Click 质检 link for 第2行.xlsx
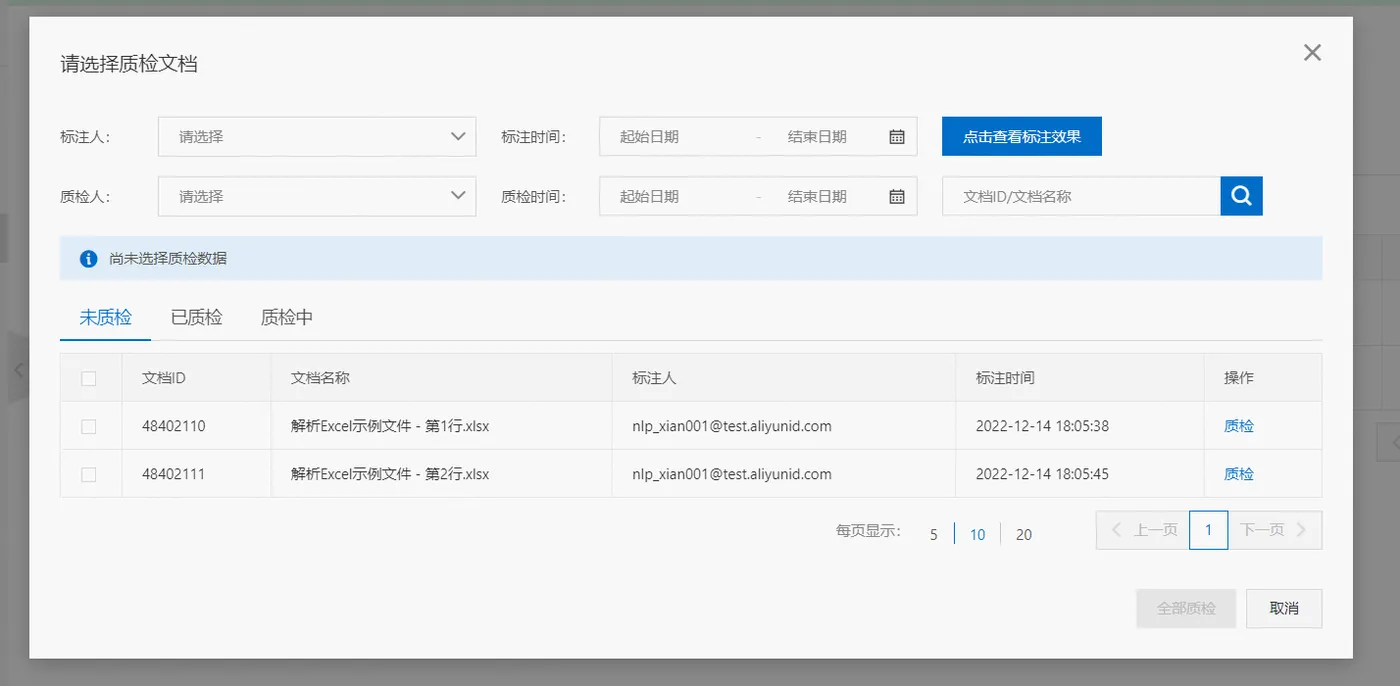This screenshot has height=686, width=1400. [x=1239, y=474]
